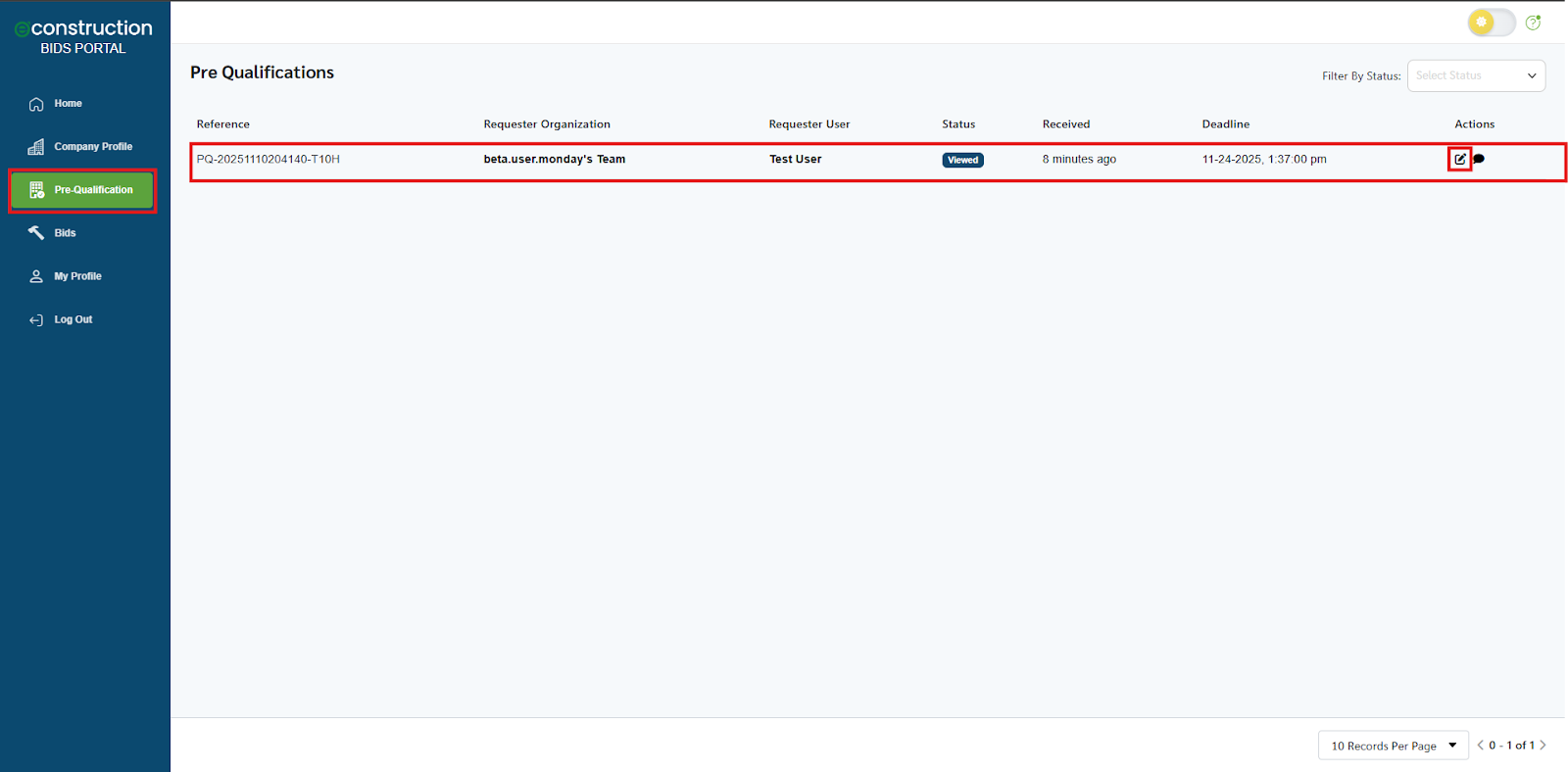Open the Bids section
Image resolution: width=1568 pixels, height=772 pixels.
[65, 233]
